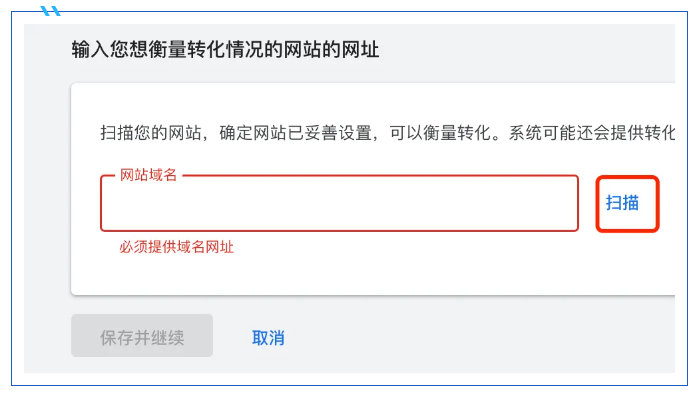Screen dimensions: 698x396
Task: Click gray background right of 取消
Action: pos(481,336)
